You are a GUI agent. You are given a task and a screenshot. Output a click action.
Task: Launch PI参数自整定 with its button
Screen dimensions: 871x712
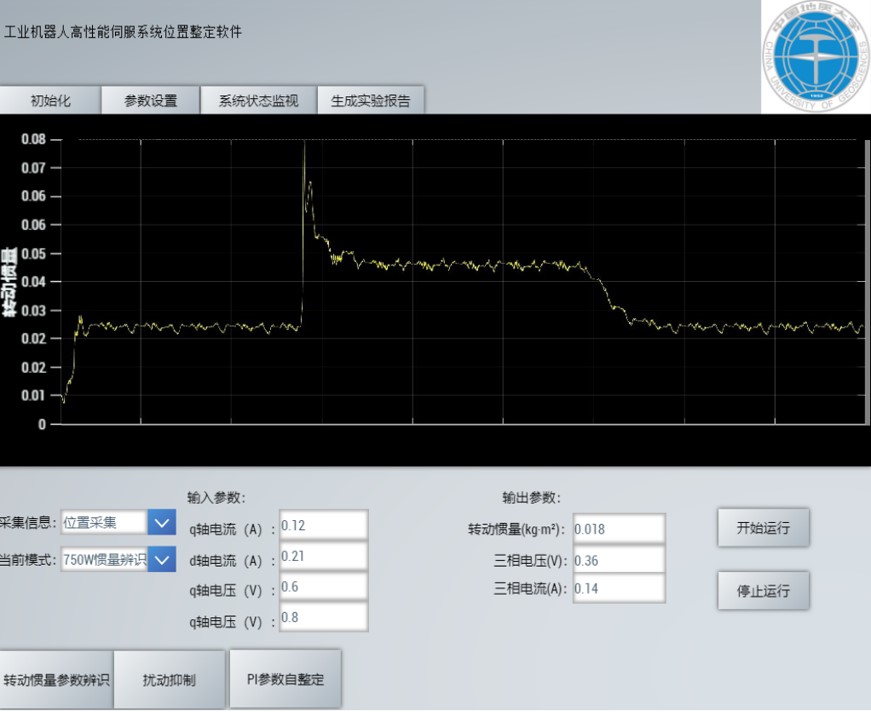pyautogui.click(x=285, y=679)
